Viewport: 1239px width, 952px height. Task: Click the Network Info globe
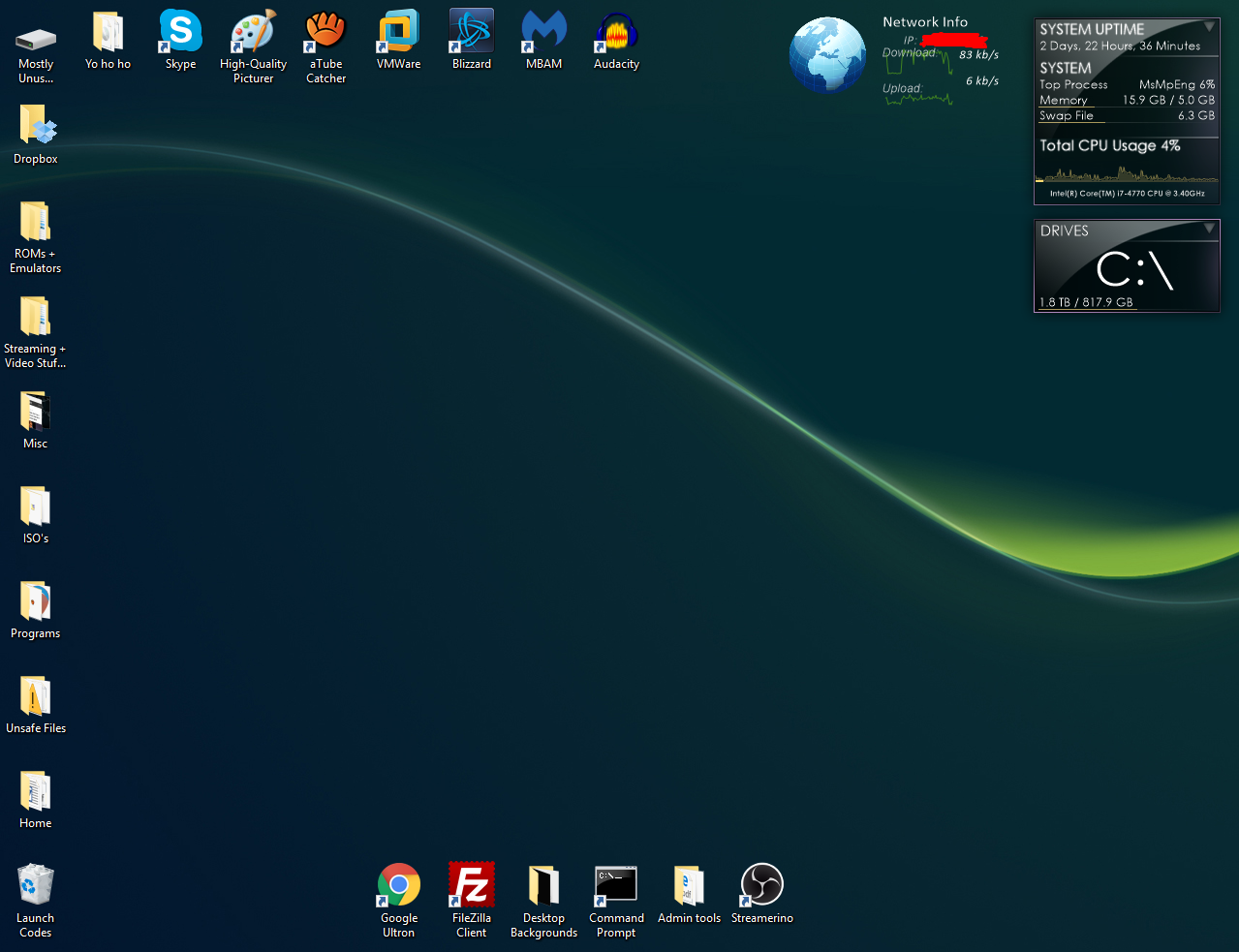827,55
